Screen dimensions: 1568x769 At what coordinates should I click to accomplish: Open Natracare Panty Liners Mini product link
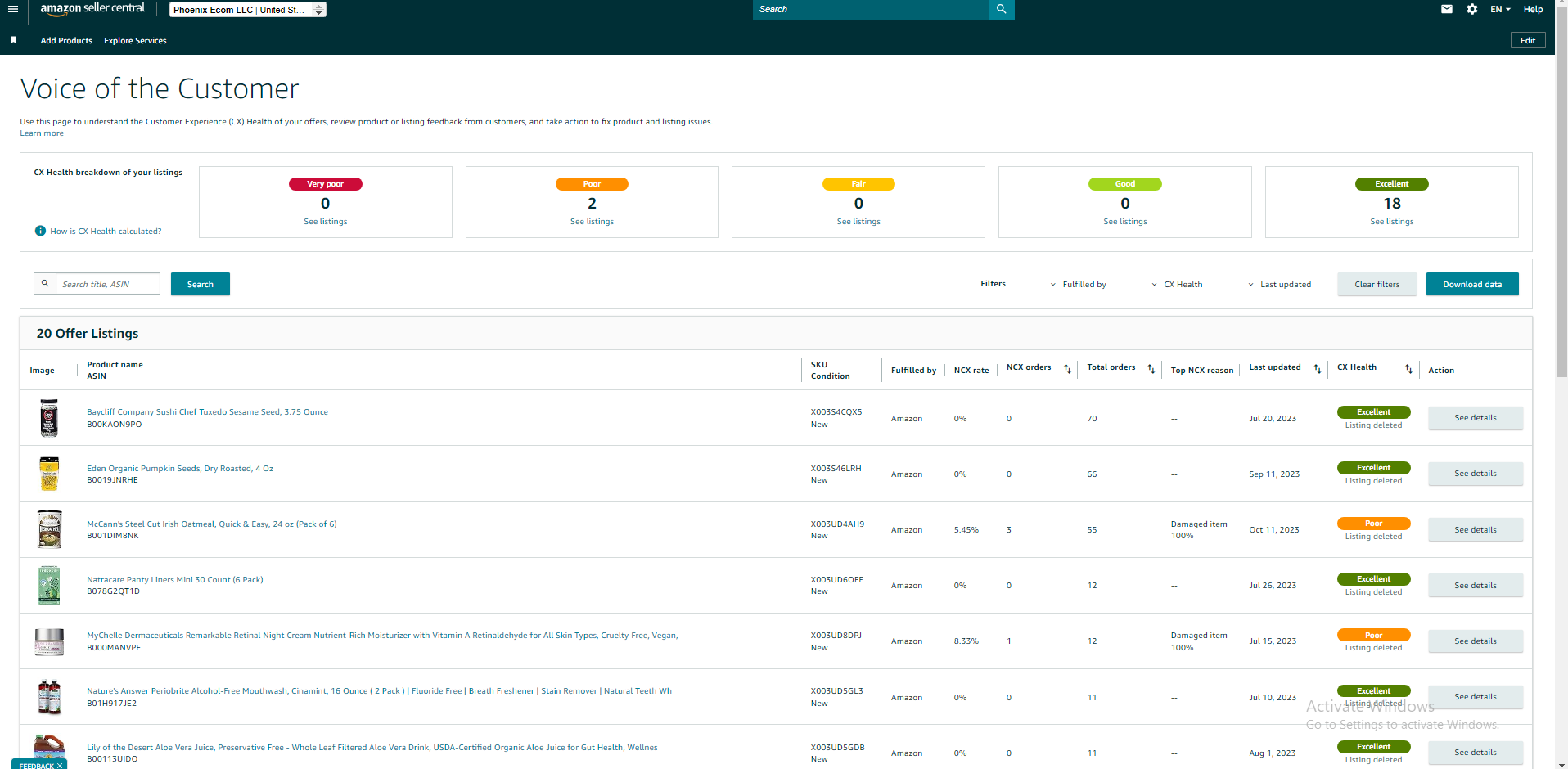175,580
